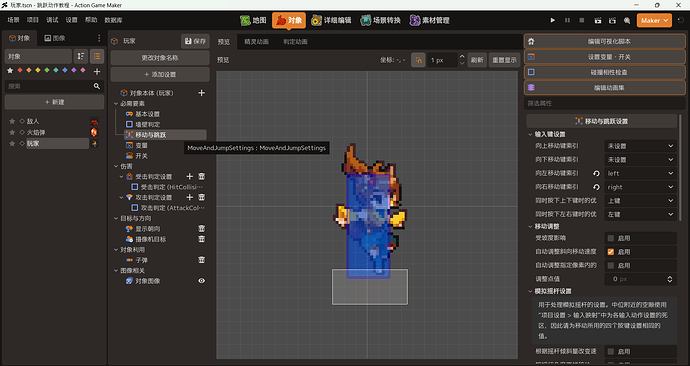Click the 更改对象名称 button

[x=160, y=58]
